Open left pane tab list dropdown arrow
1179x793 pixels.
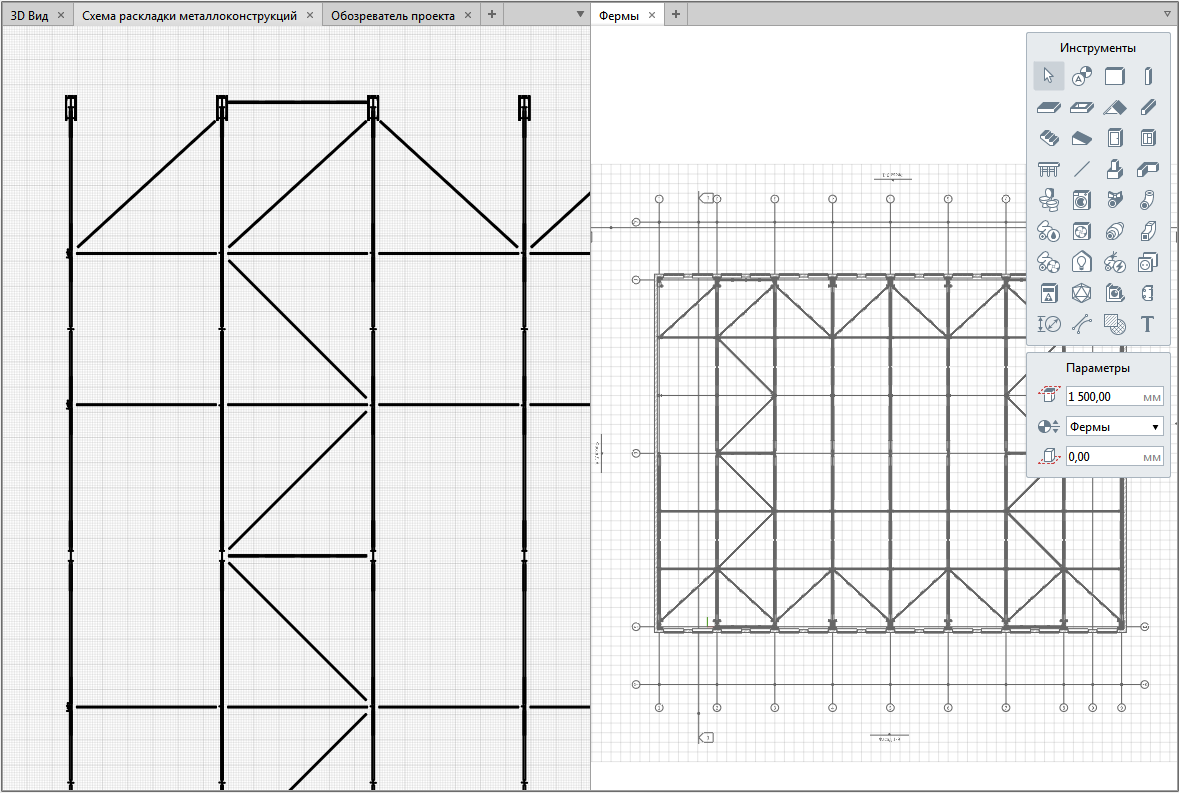[580, 14]
